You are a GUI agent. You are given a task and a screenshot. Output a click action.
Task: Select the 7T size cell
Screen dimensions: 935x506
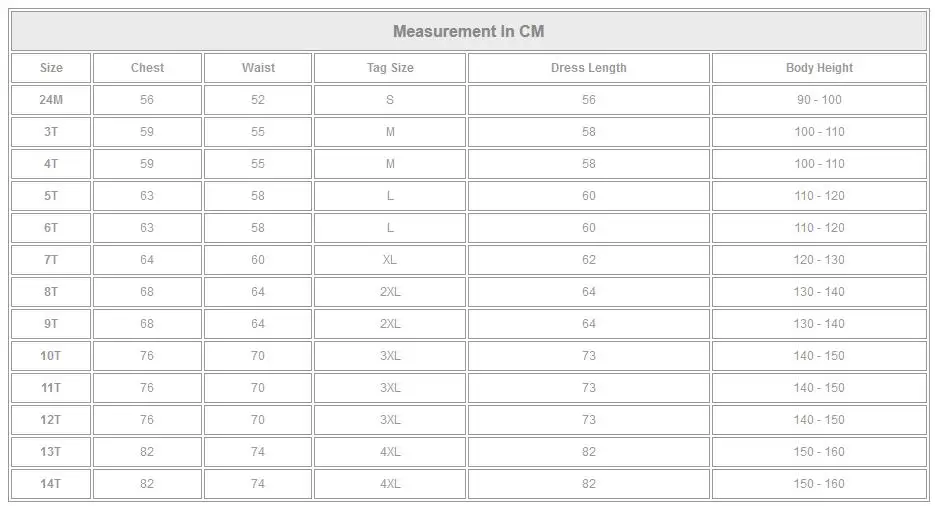pyautogui.click(x=51, y=260)
